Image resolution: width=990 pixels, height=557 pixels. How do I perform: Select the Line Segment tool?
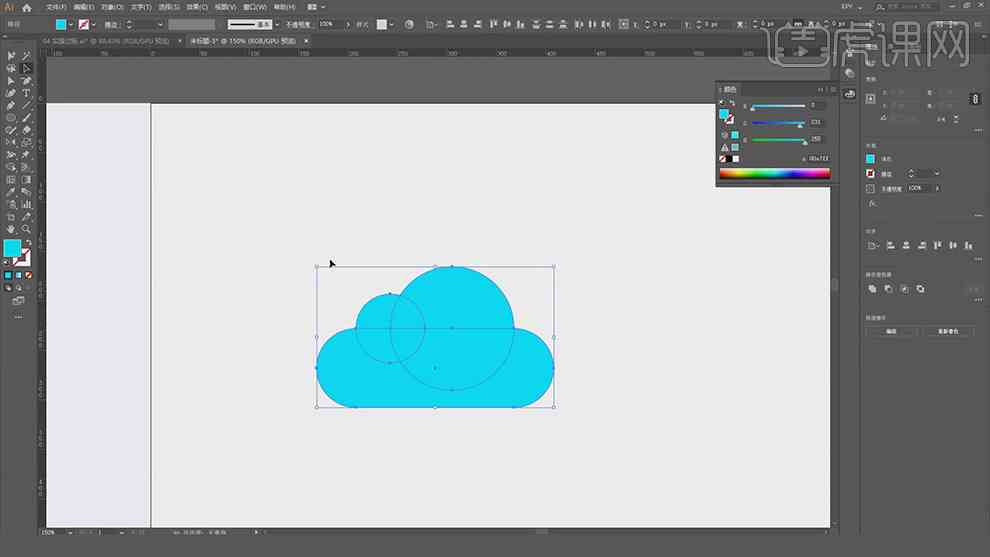tap(27, 105)
